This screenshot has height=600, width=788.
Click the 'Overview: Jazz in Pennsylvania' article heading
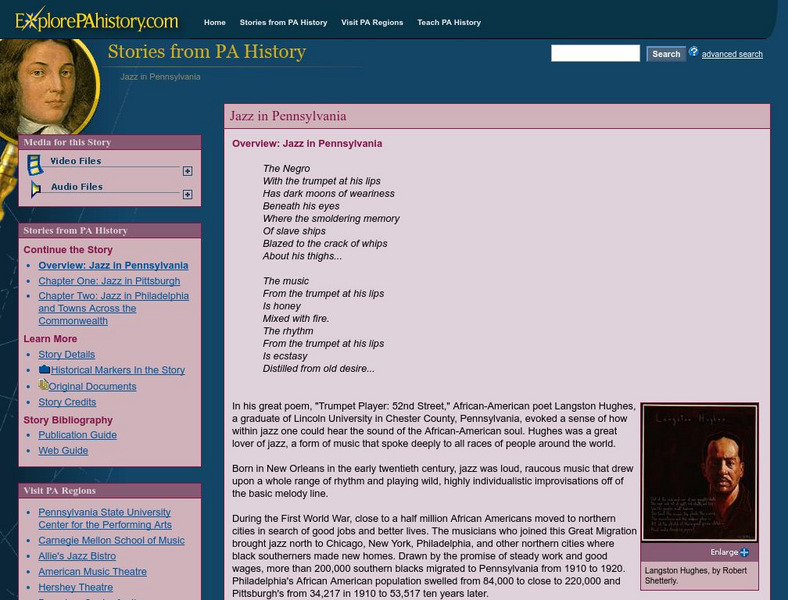tap(307, 144)
